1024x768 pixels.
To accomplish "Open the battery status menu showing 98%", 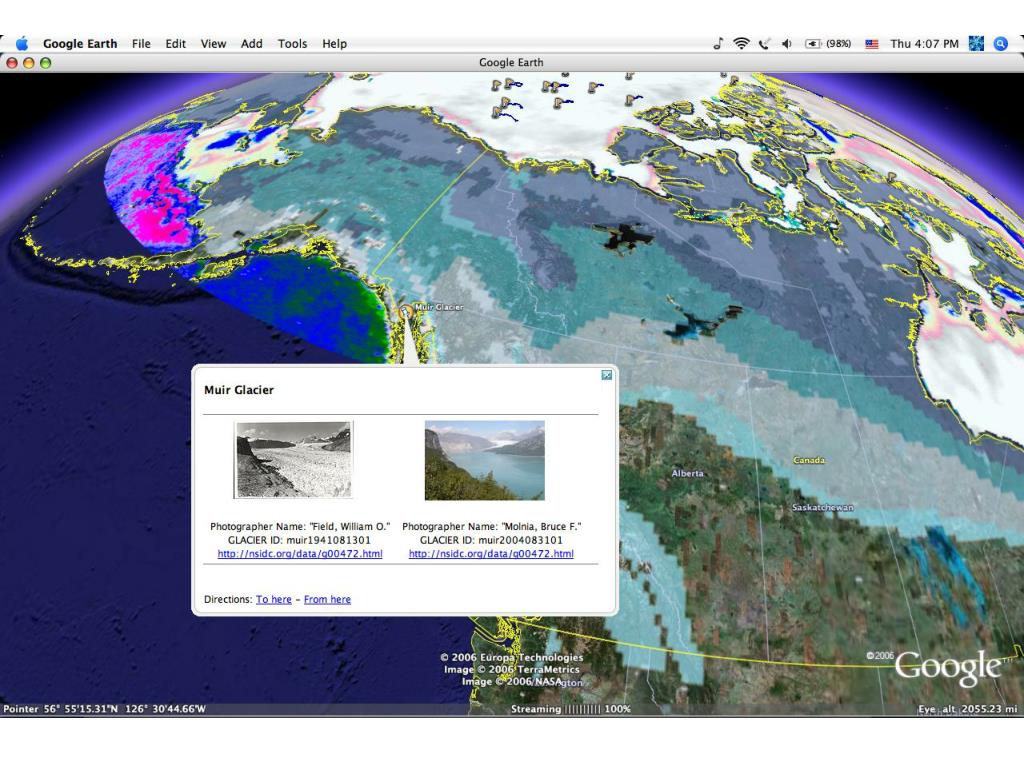I will coord(827,44).
